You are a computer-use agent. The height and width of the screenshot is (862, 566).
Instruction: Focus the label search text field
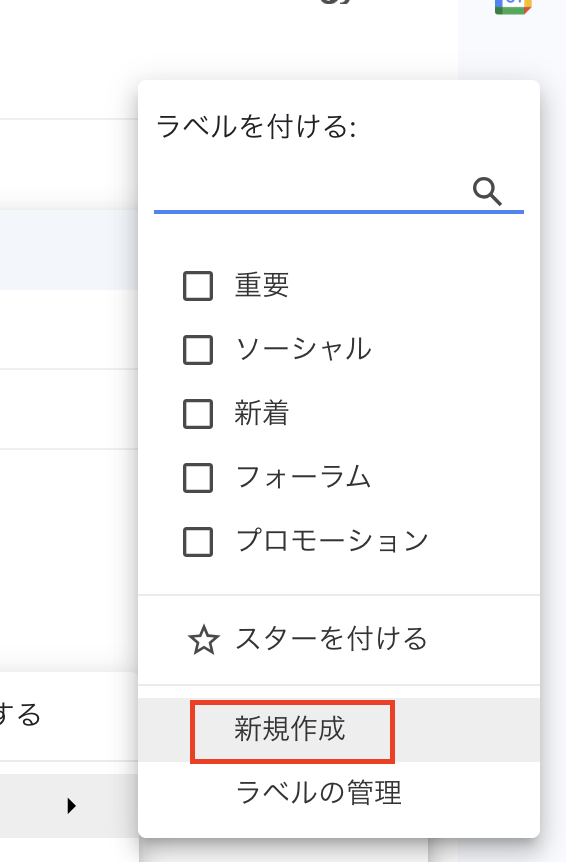point(312,192)
